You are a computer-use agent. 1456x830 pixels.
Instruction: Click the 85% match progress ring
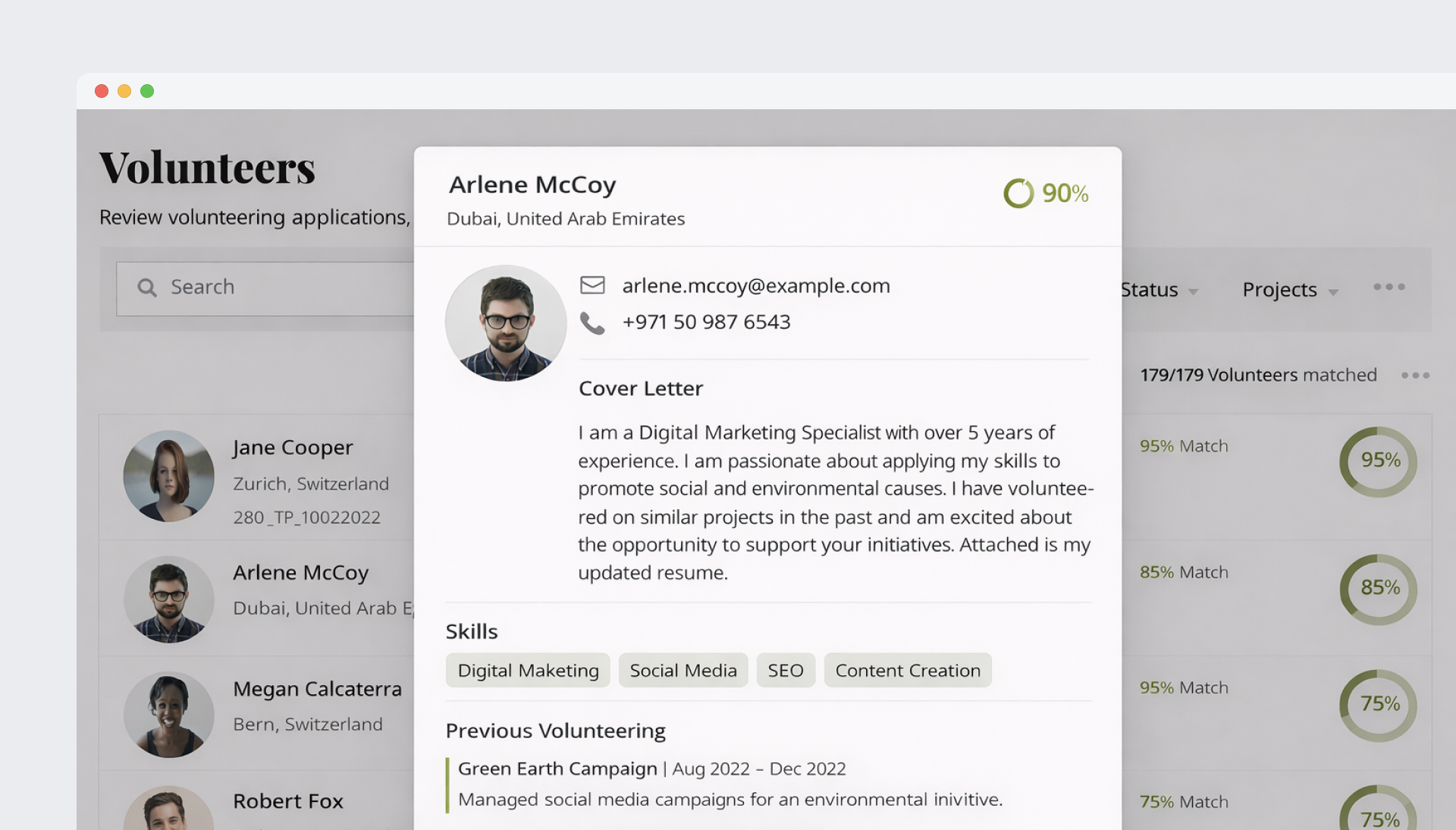1378,589
